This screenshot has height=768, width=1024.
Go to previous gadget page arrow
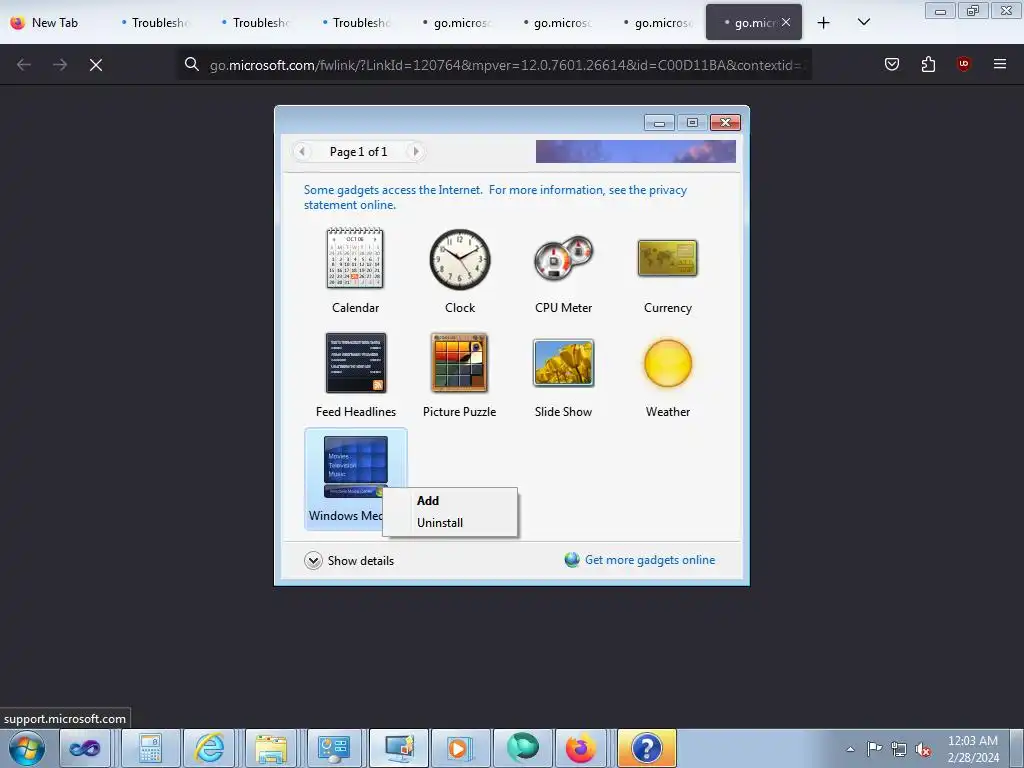tap(302, 152)
